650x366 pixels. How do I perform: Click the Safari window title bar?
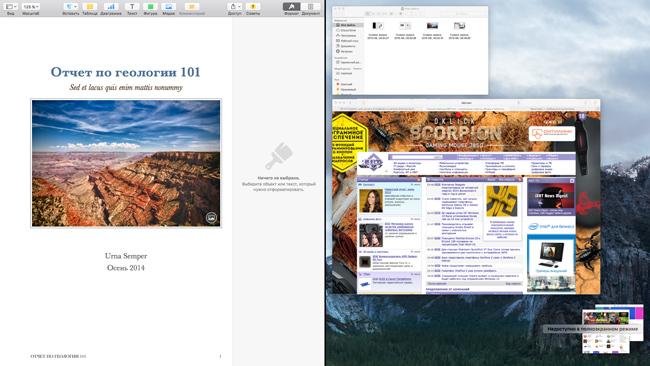pos(466,102)
